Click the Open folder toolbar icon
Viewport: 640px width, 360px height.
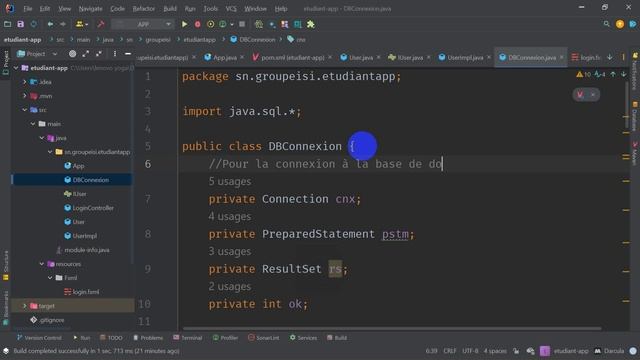click(x=7, y=24)
